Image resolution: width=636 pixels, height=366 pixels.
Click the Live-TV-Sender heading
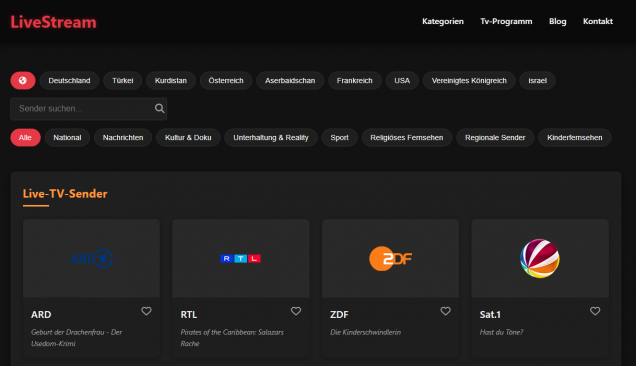pyautogui.click(x=65, y=194)
